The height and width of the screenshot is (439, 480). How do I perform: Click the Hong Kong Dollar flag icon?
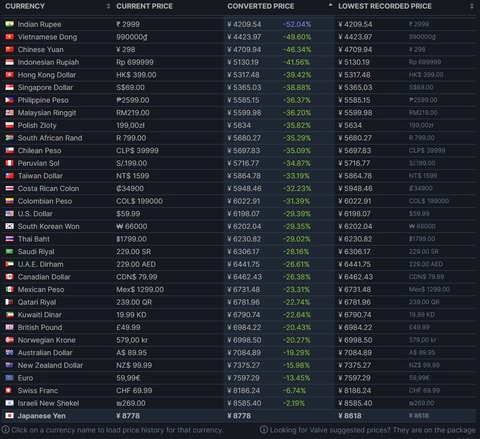(9, 75)
